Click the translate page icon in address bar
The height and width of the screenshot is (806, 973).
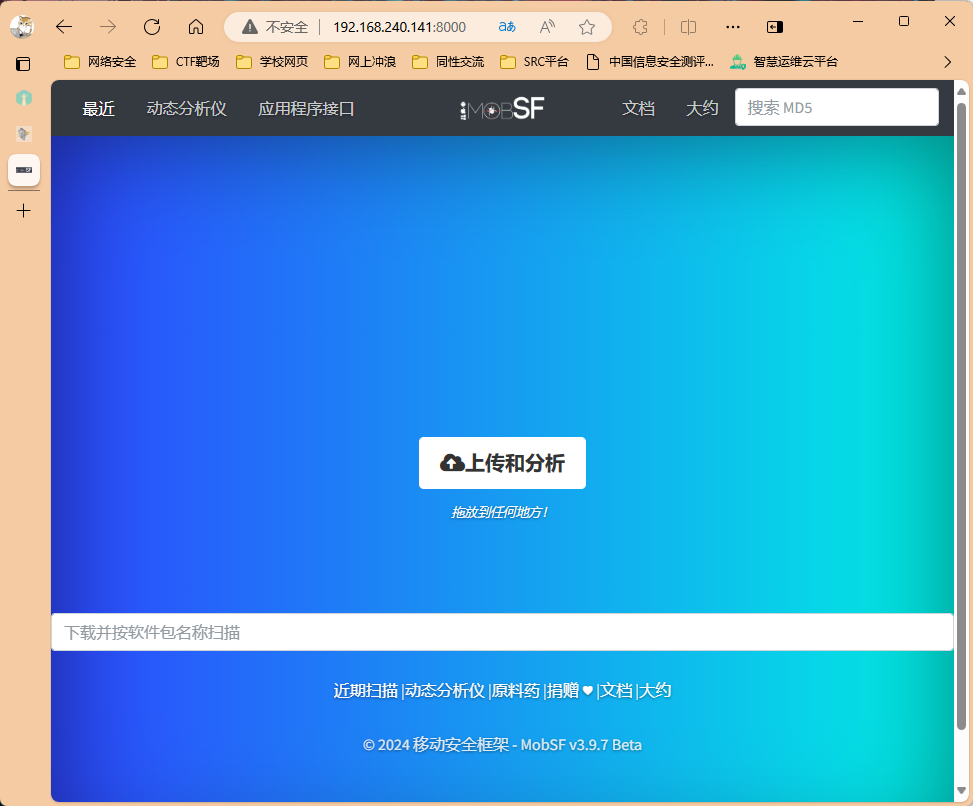[x=507, y=27]
